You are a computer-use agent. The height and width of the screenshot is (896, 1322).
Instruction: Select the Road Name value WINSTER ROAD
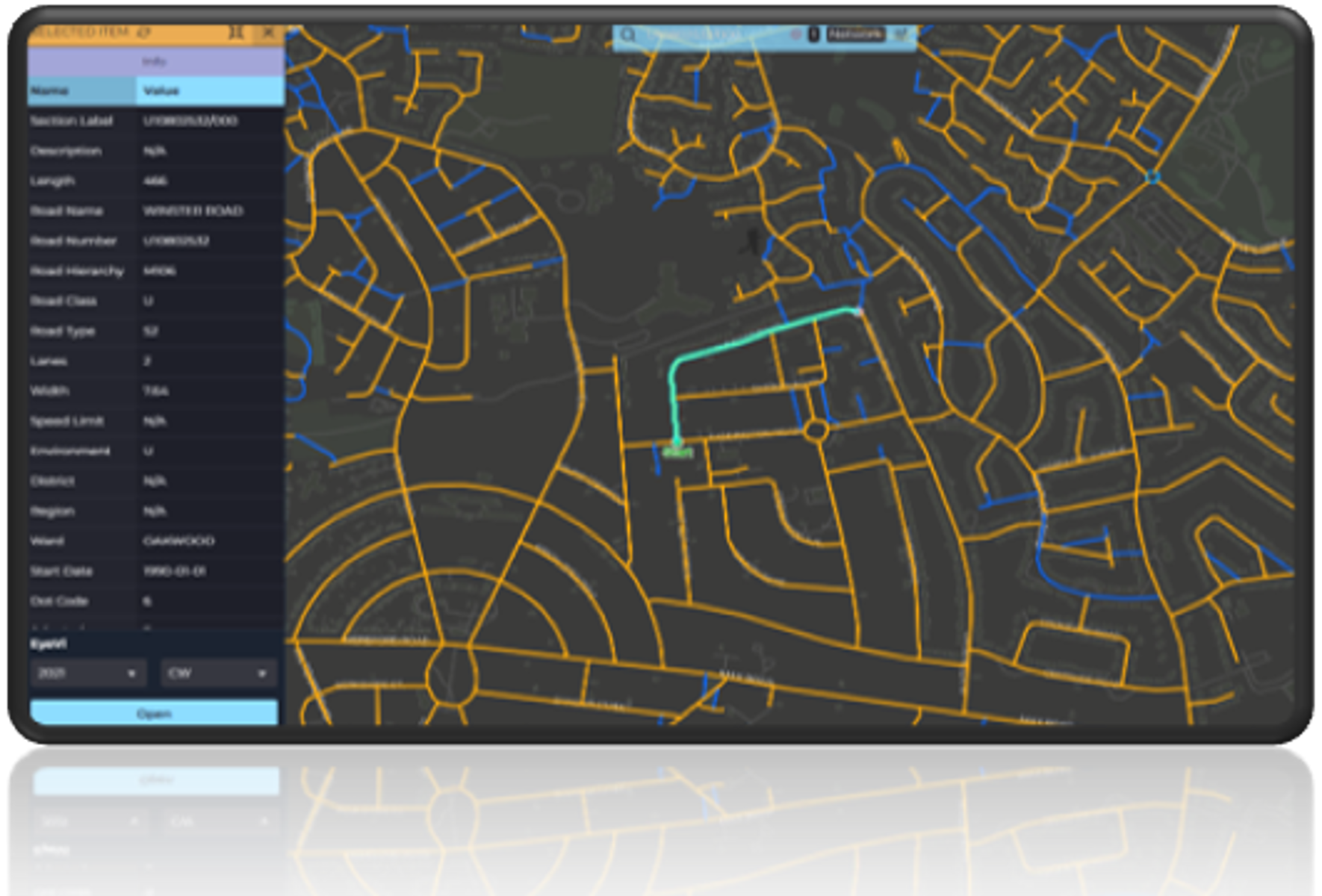193,211
